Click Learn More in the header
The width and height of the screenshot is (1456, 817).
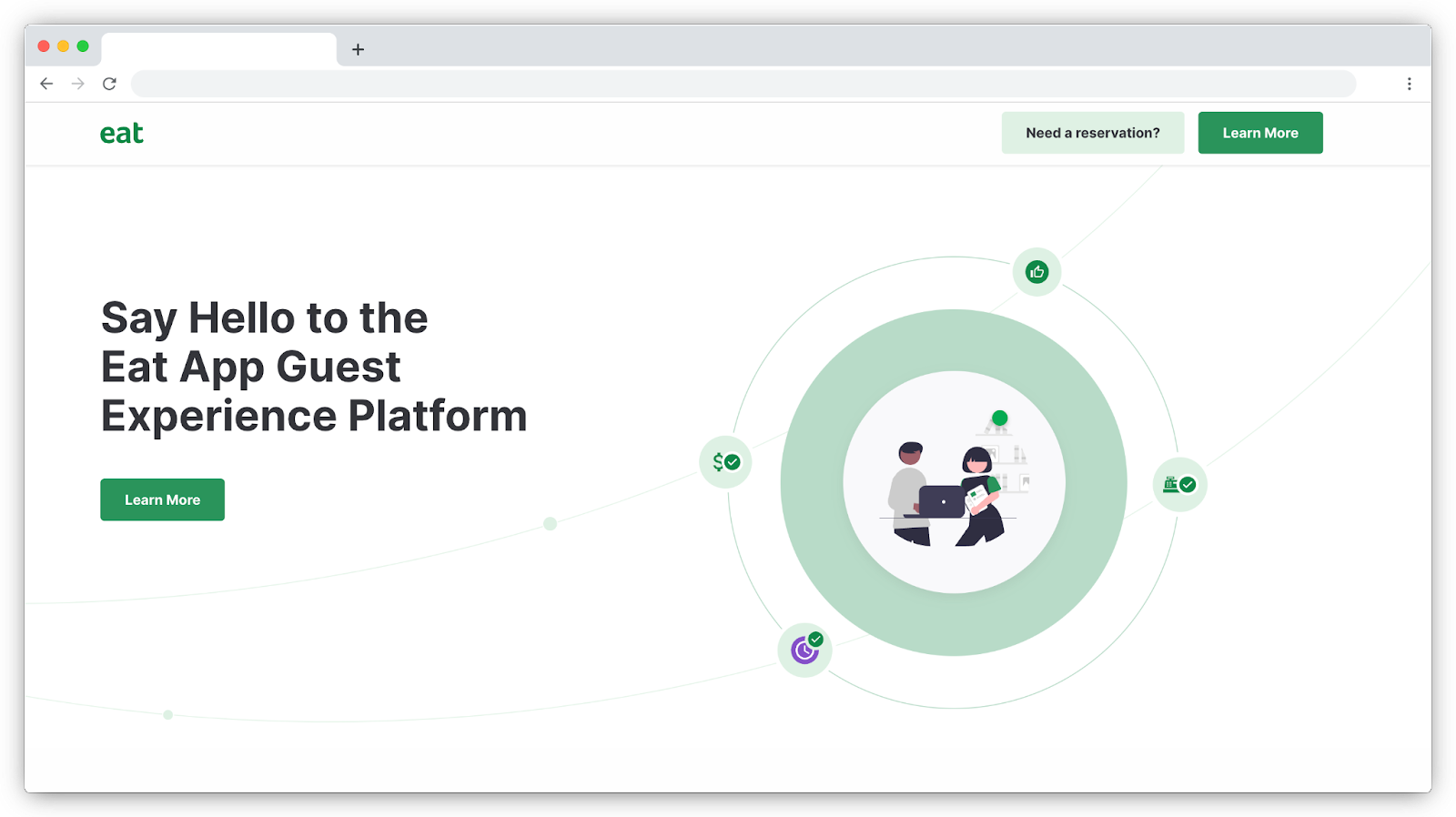tap(1260, 133)
